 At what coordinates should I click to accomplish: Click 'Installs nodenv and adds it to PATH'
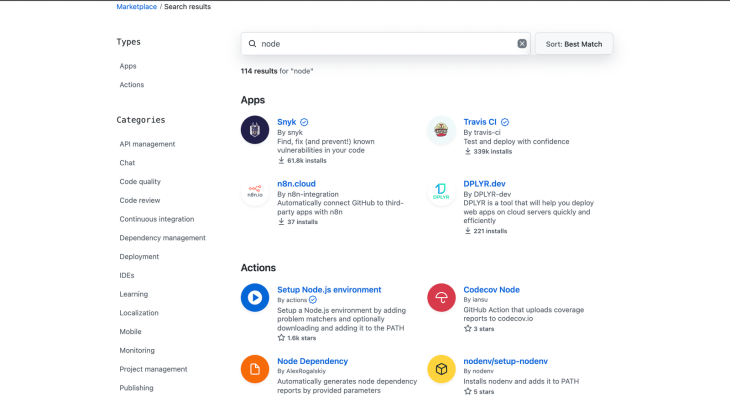521,381
